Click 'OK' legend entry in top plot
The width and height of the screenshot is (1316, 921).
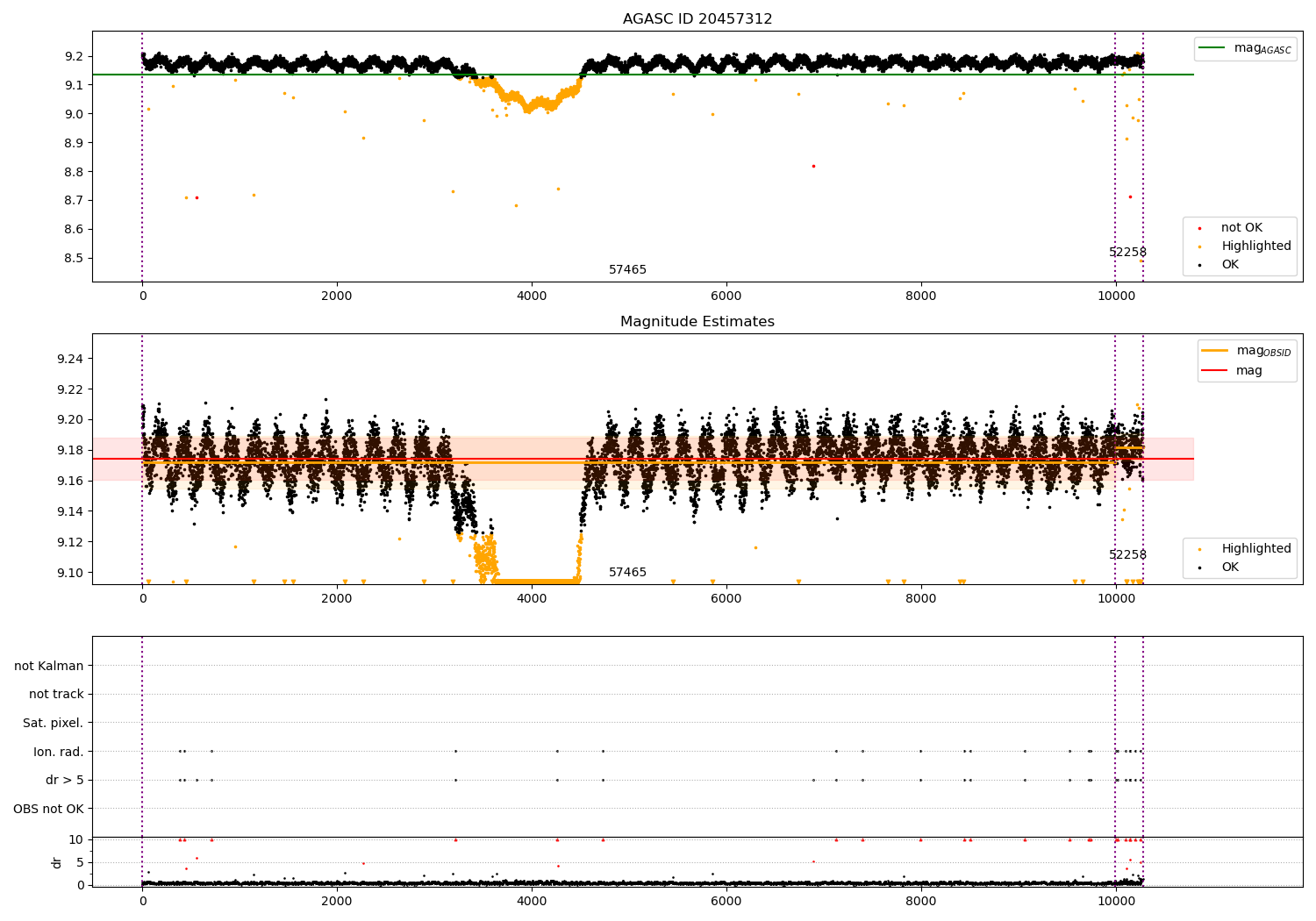tap(1230, 265)
